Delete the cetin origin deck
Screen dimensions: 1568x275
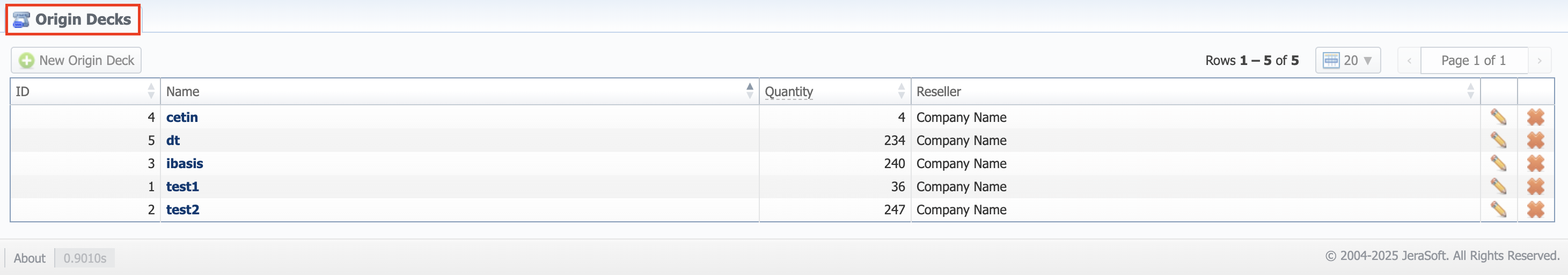1535,117
